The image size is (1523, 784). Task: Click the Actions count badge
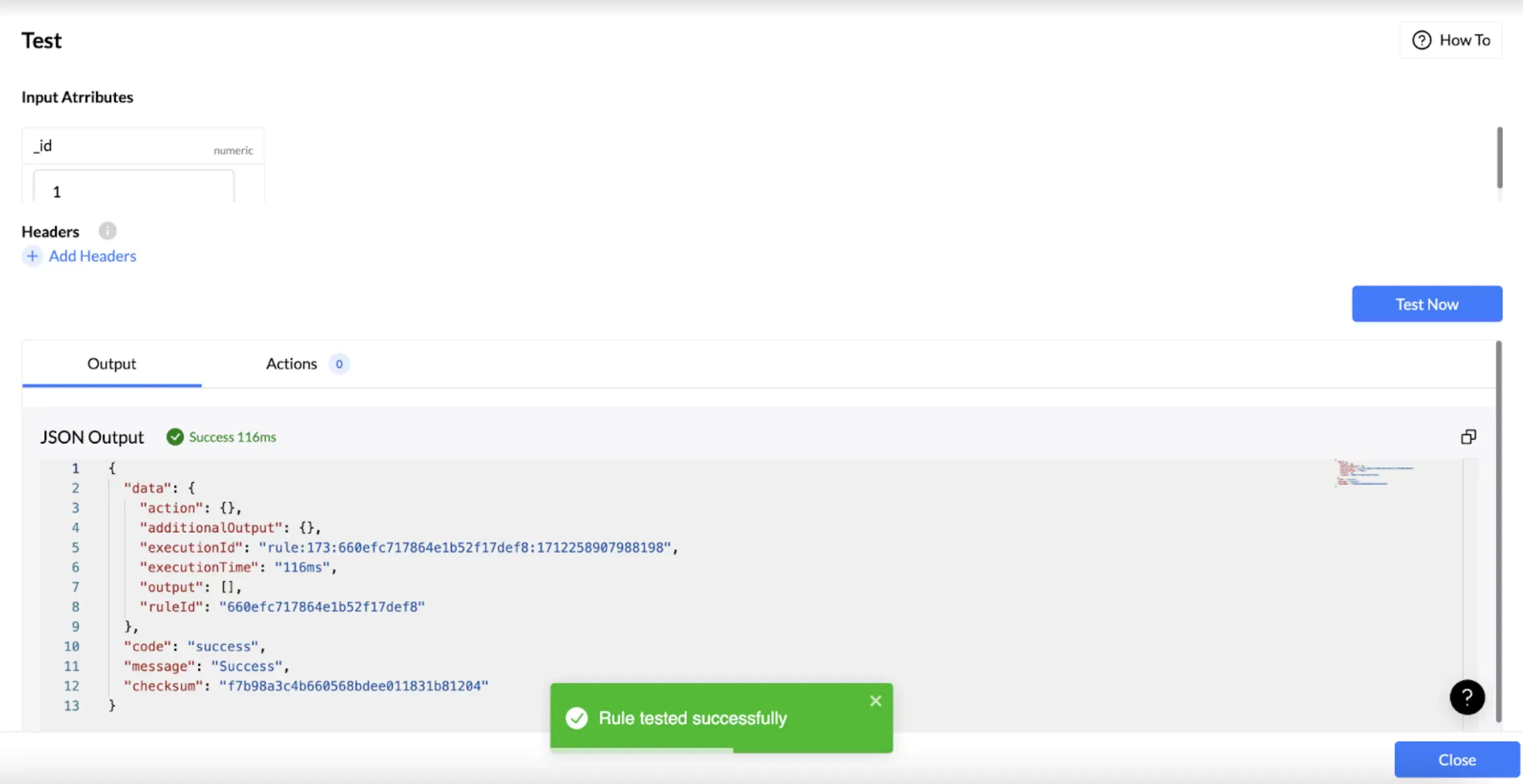(x=339, y=364)
